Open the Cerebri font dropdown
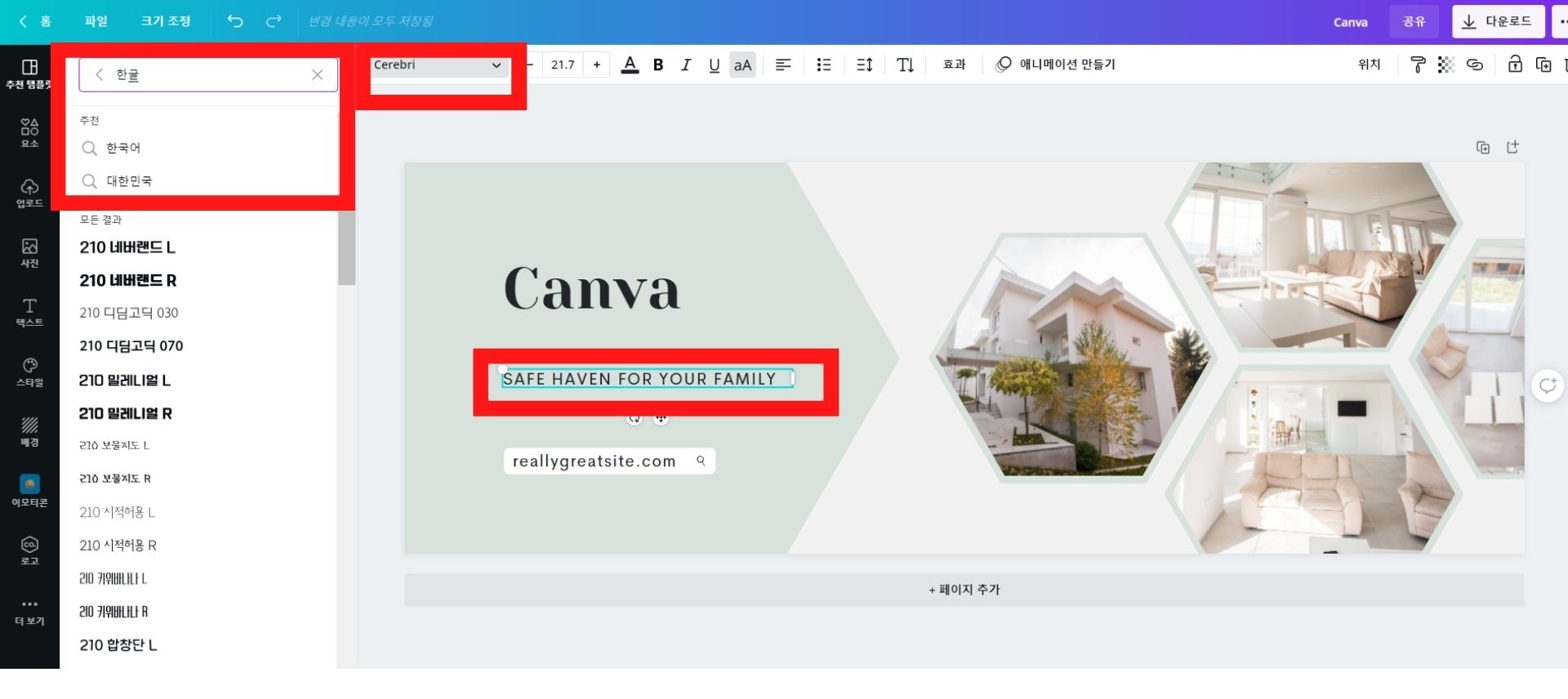 pyautogui.click(x=439, y=65)
